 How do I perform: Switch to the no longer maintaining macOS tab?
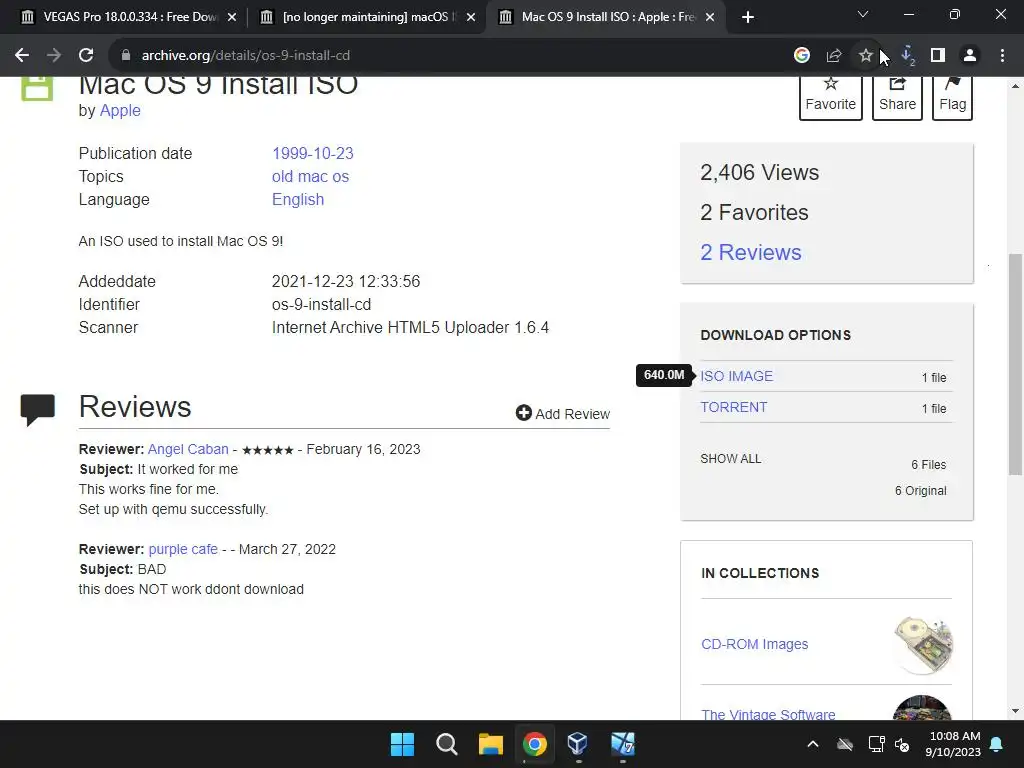pyautogui.click(x=366, y=17)
